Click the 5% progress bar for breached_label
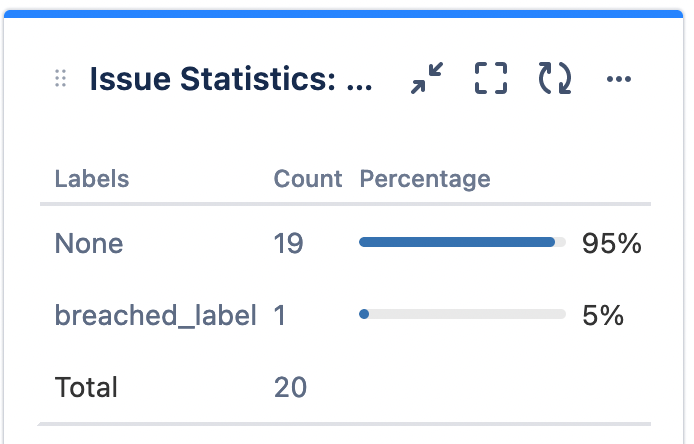 [462, 314]
